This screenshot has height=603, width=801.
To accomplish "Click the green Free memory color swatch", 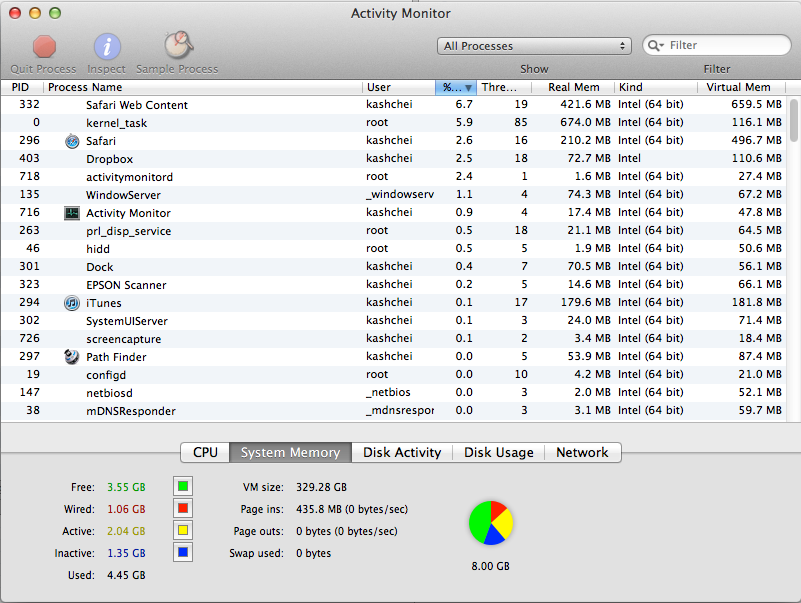I will [183, 486].
